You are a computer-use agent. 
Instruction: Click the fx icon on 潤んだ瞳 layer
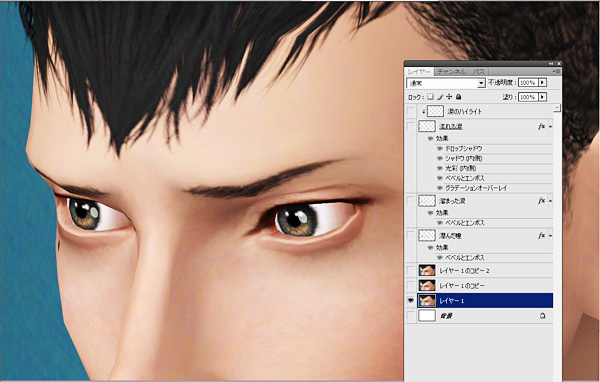541,235
